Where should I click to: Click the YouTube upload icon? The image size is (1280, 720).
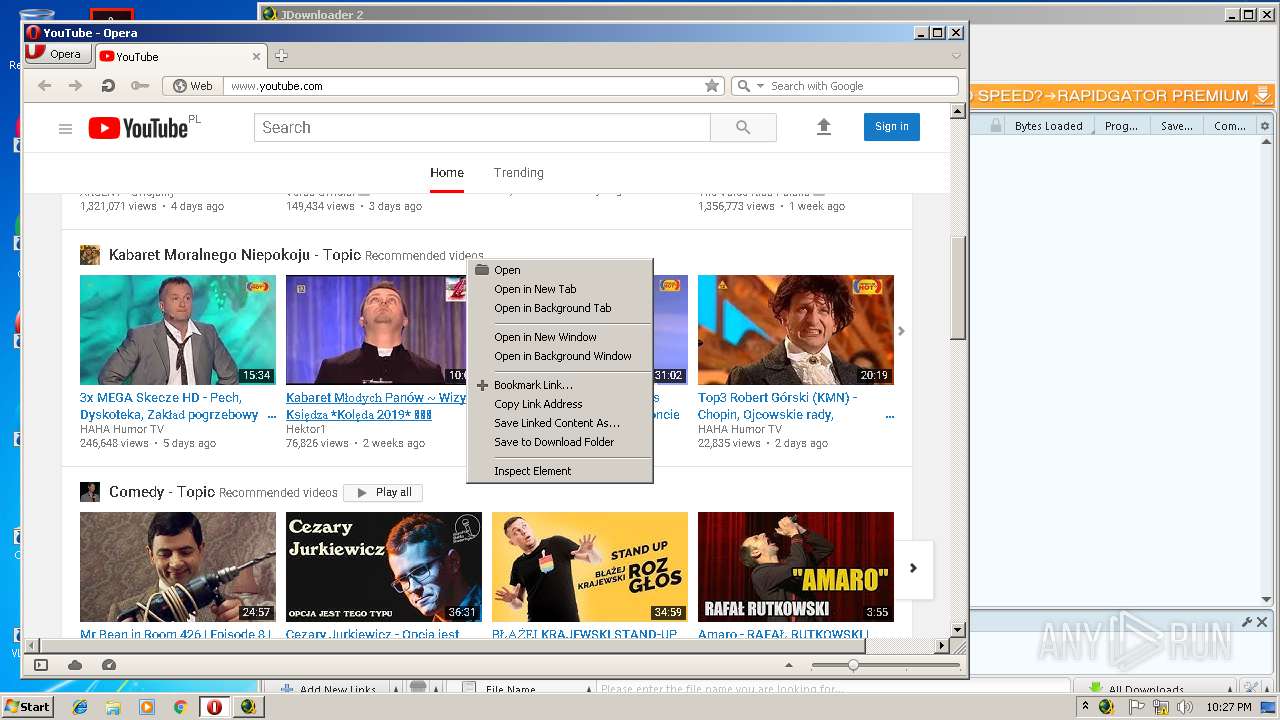824,127
